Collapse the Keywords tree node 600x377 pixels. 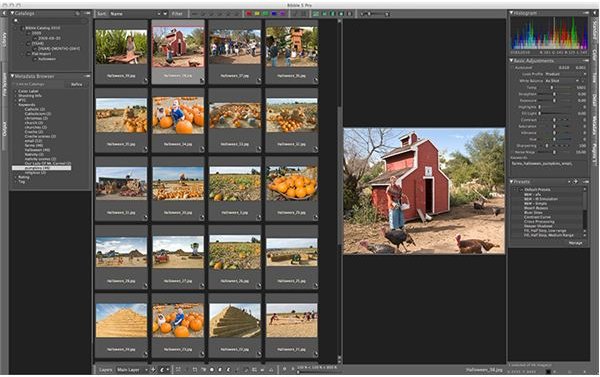pos(15,104)
